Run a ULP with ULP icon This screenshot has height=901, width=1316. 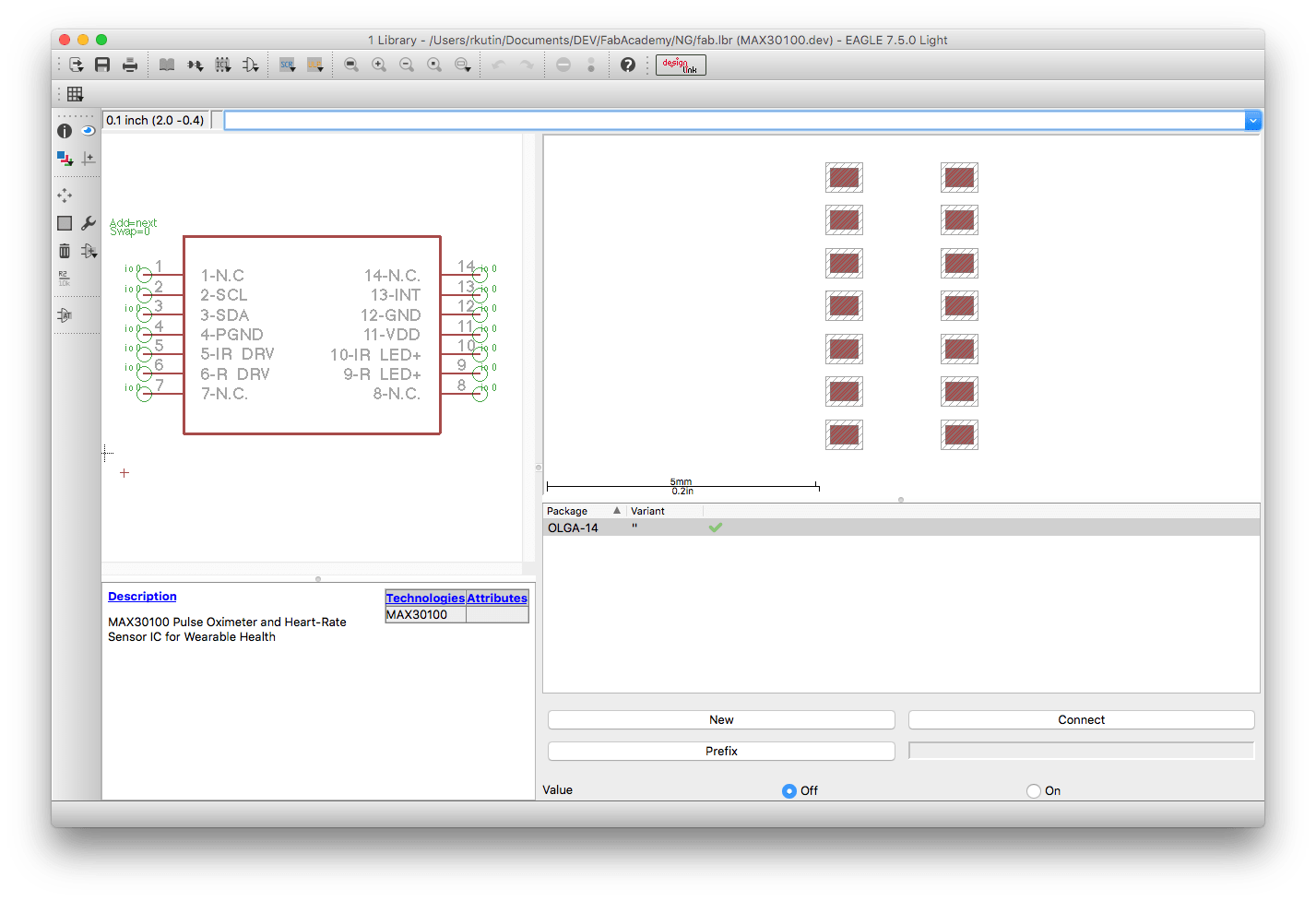(315, 65)
